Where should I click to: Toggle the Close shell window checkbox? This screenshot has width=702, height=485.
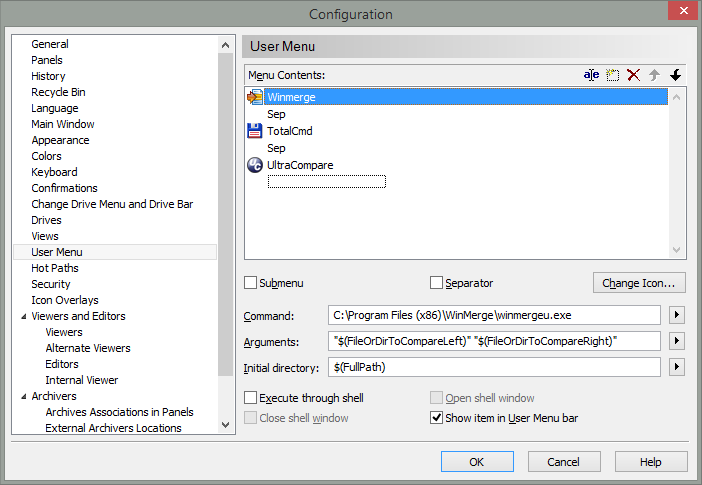point(250,417)
